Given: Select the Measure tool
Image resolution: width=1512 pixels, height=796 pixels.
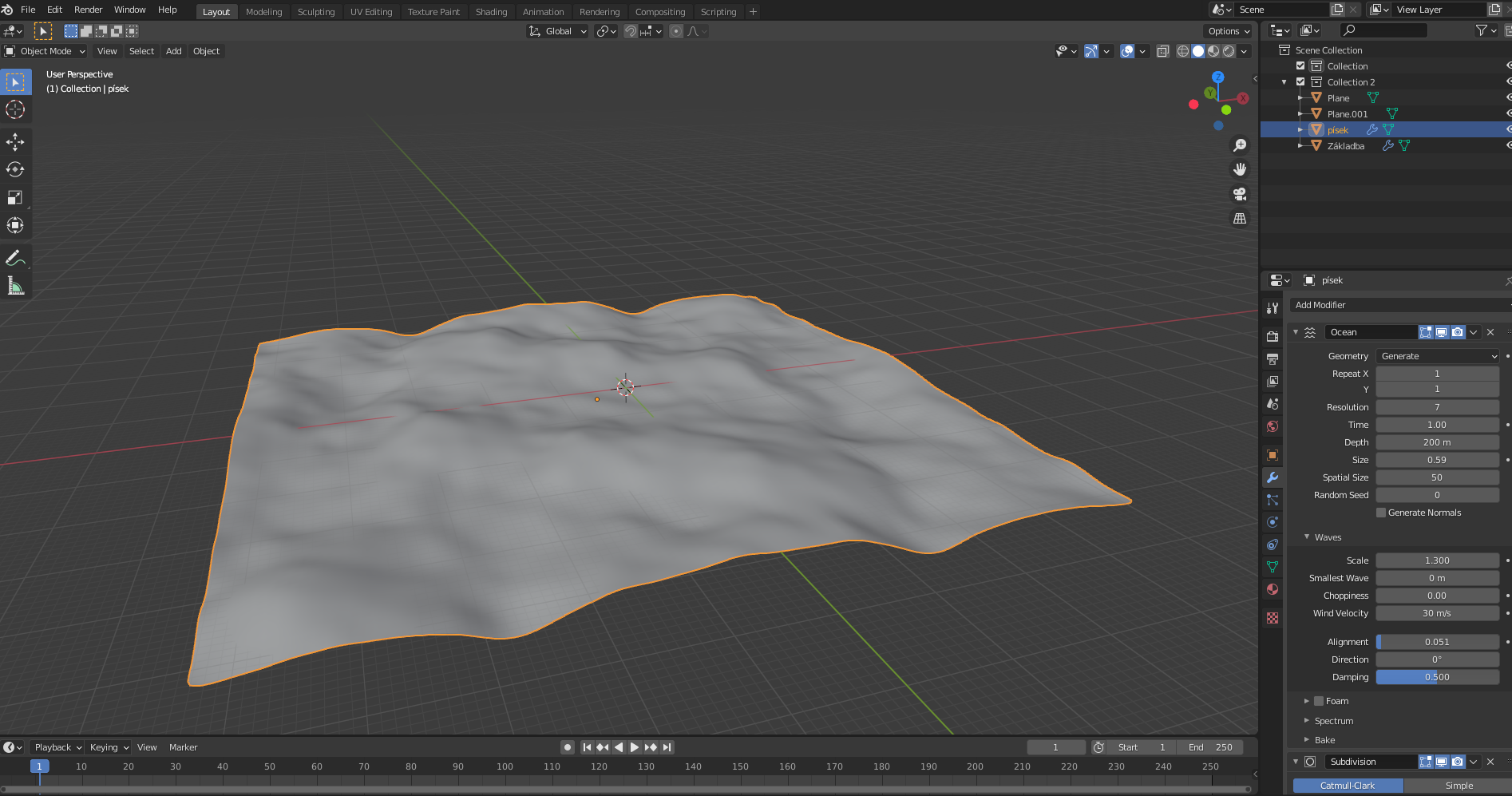Looking at the screenshot, I should (15, 286).
